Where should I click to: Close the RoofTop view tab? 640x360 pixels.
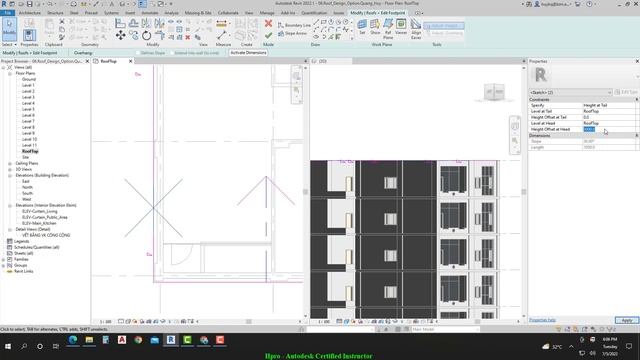pos(131,61)
